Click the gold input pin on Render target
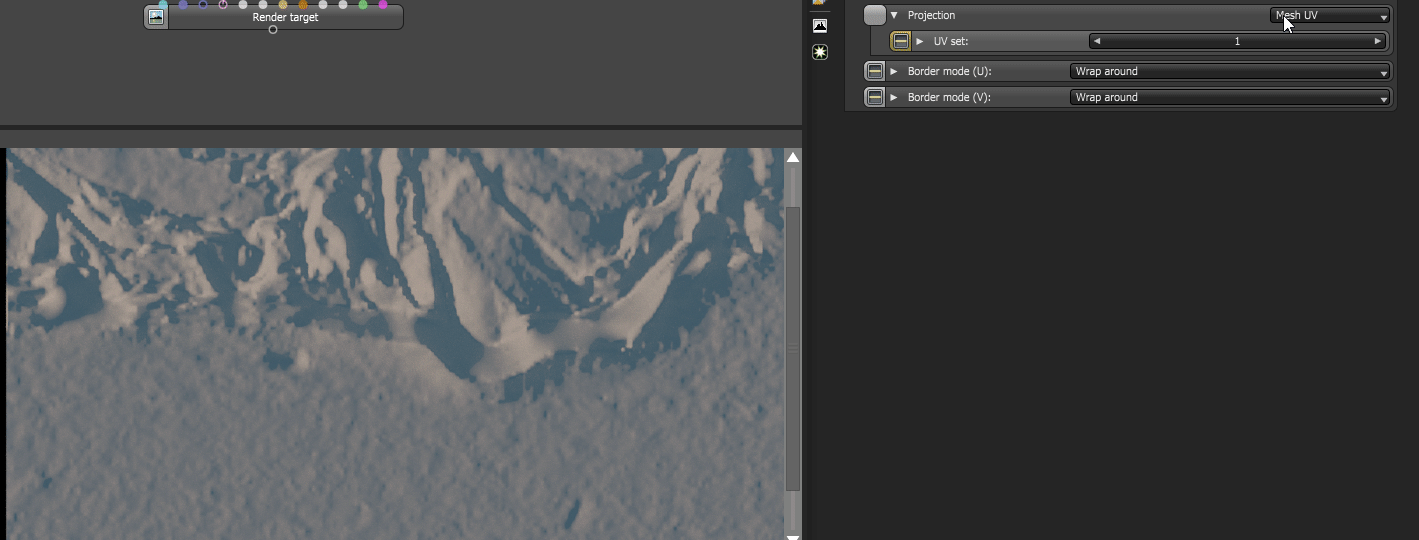Screen dimensions: 1419x540 point(283,4)
